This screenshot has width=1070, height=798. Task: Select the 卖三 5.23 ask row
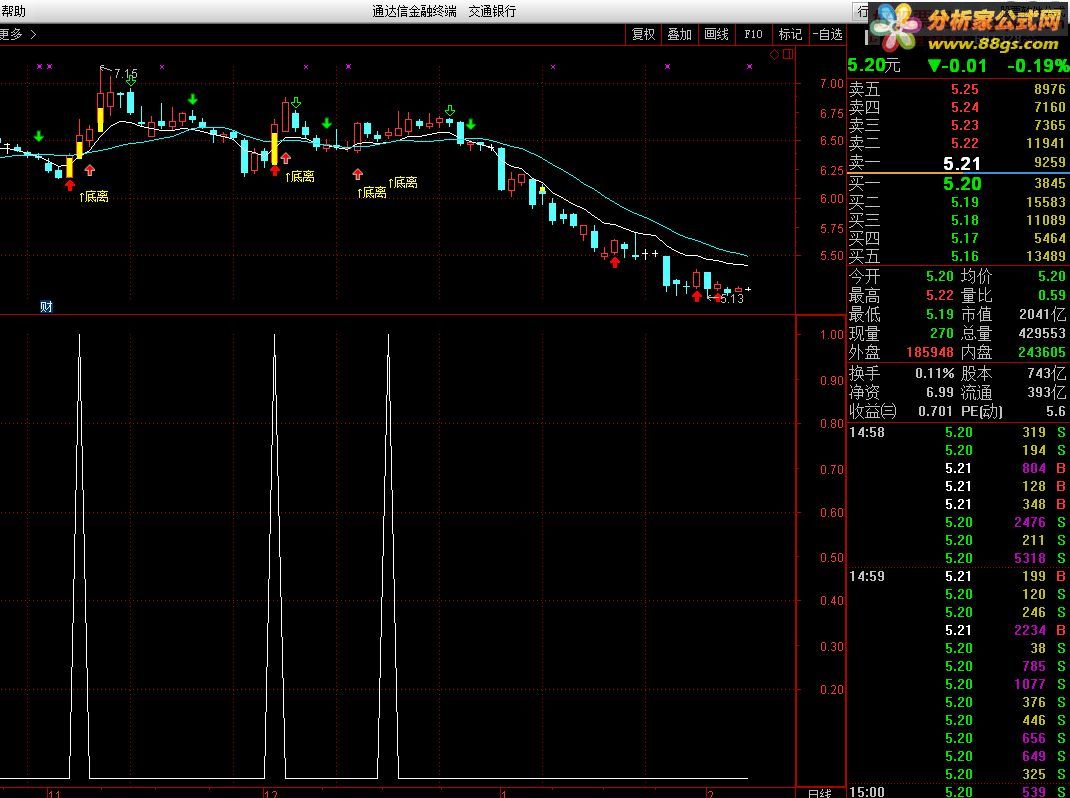tap(957, 125)
